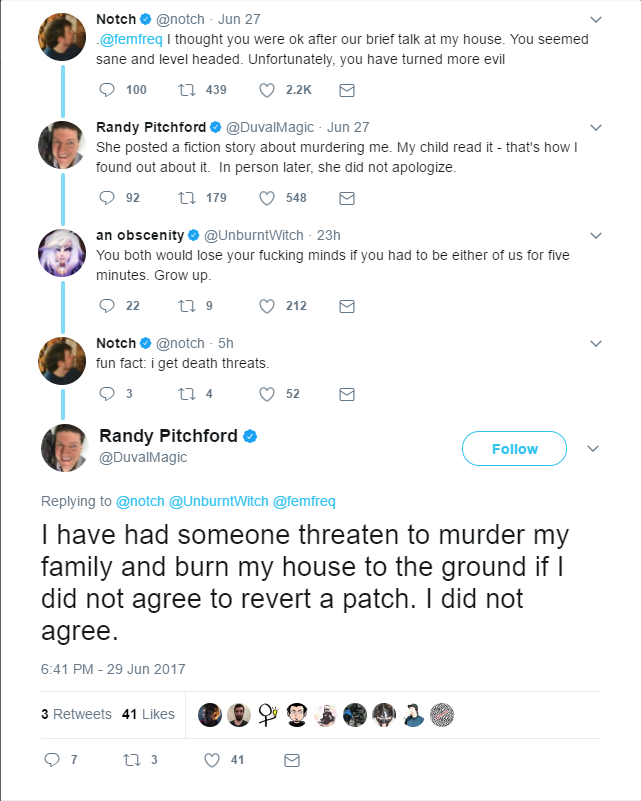Screen dimensions: 641x801
Task: Open the @femfreq mention in Notch's tweet
Action: pos(131,39)
